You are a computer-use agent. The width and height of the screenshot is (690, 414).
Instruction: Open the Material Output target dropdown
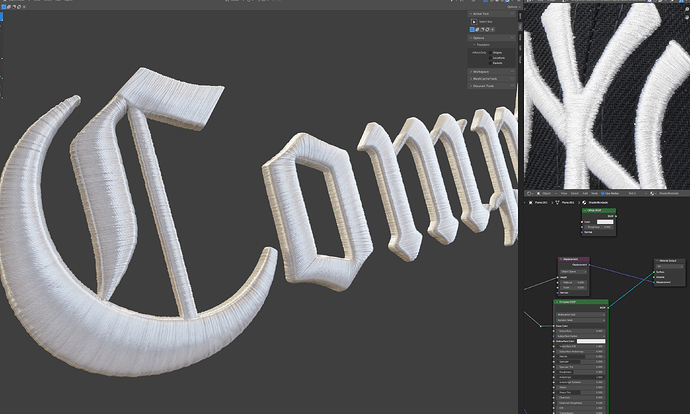pos(670,266)
